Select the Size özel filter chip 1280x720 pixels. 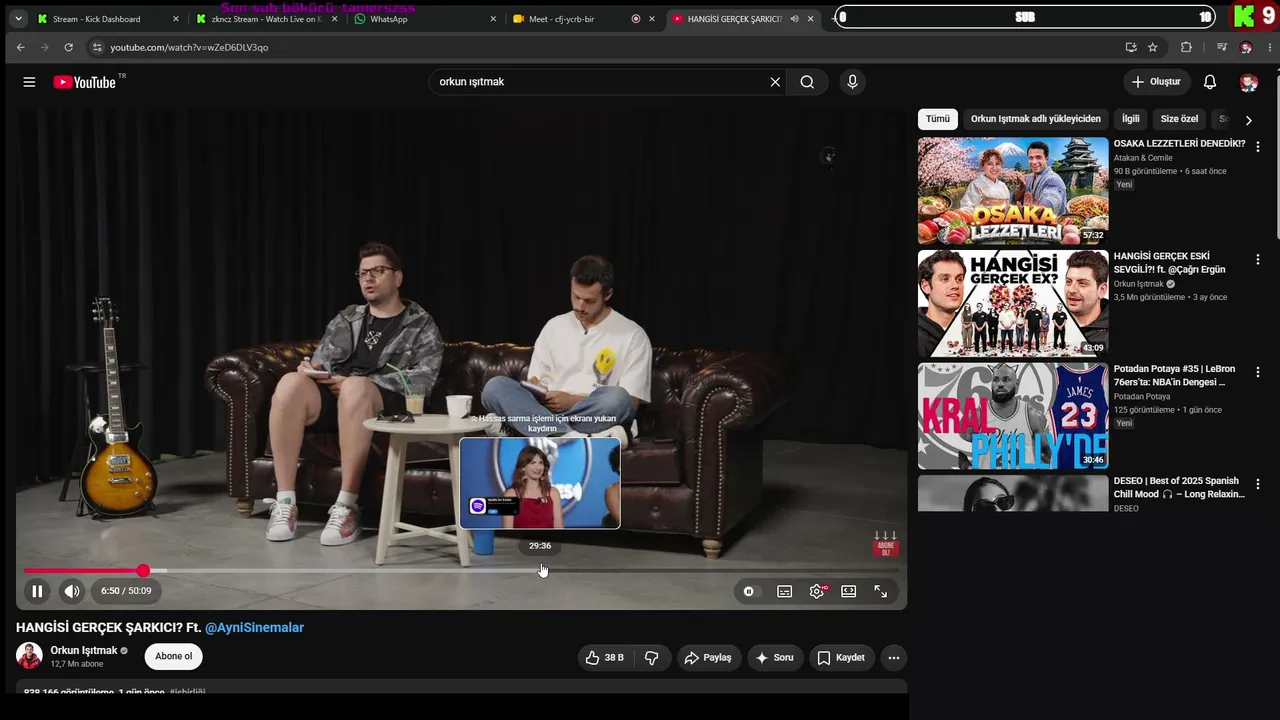tap(1179, 119)
